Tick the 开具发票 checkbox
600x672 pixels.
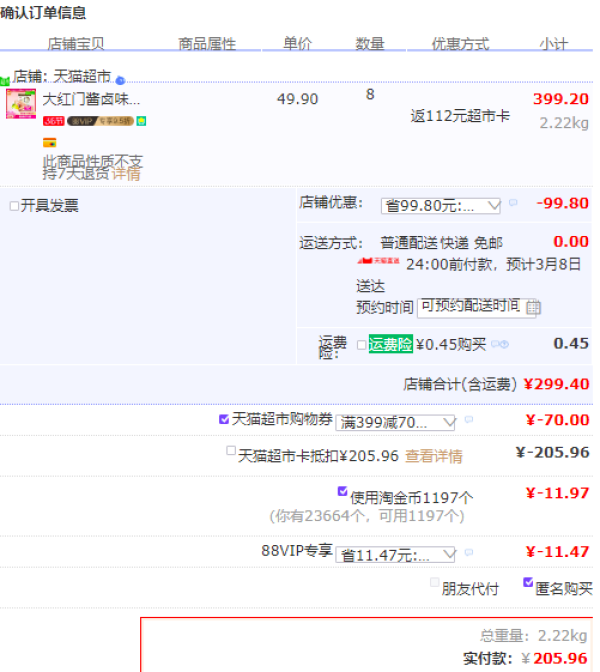point(14,206)
